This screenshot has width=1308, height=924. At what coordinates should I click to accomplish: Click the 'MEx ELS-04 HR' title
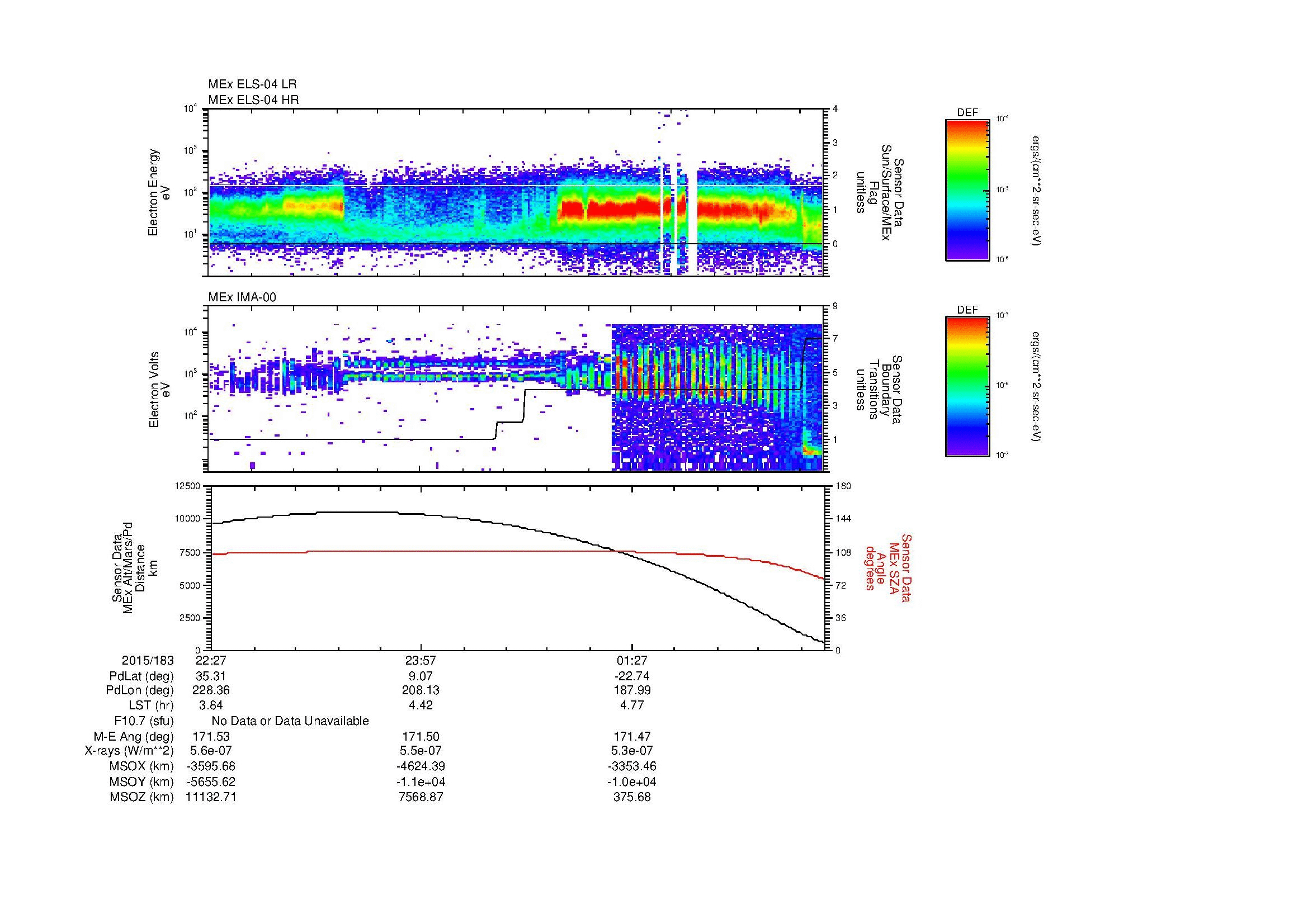point(253,99)
